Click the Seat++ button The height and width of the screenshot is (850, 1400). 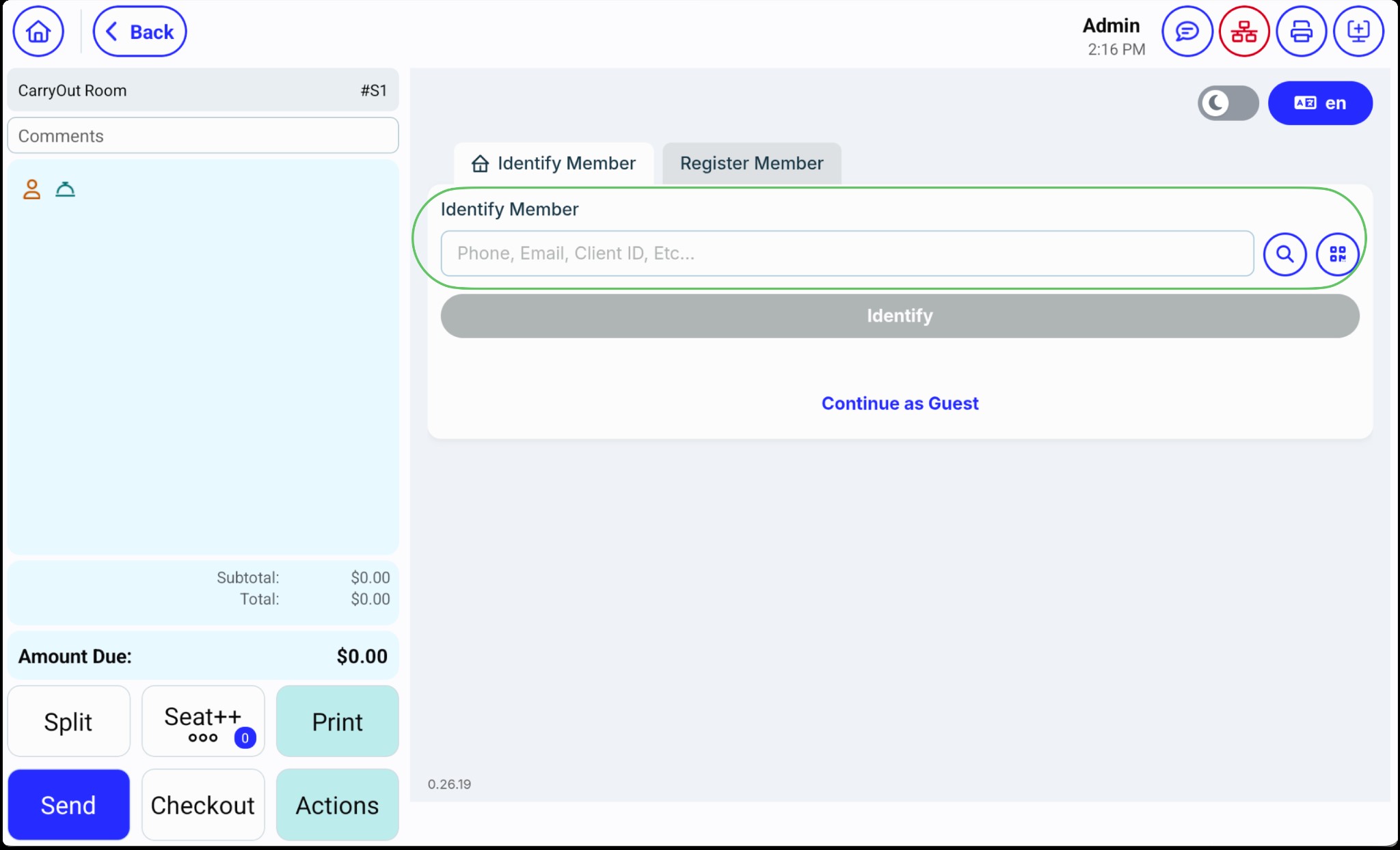click(x=203, y=722)
